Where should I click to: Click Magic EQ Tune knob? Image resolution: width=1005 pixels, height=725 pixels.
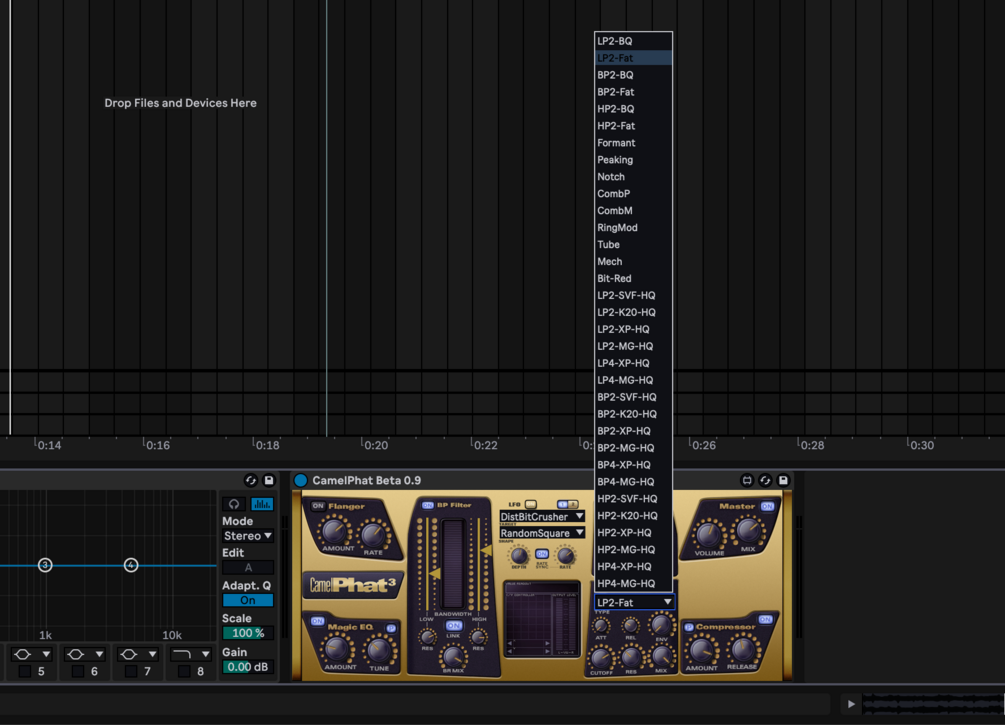tap(379, 650)
